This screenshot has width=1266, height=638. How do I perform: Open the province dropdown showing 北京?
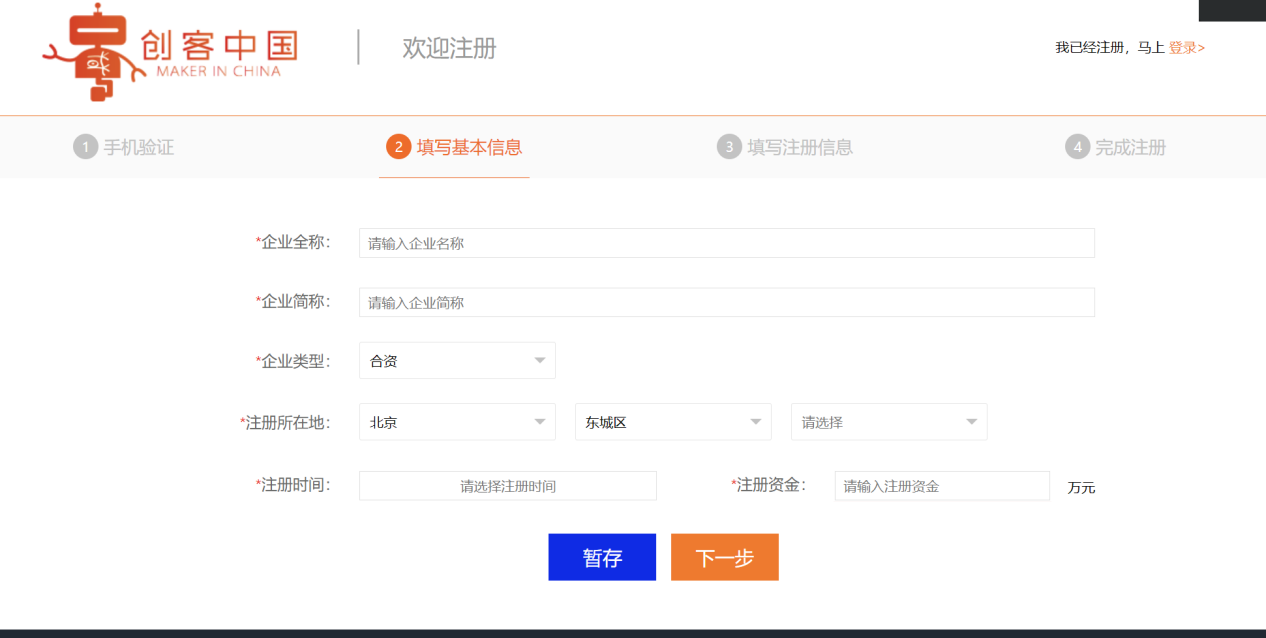coord(457,422)
